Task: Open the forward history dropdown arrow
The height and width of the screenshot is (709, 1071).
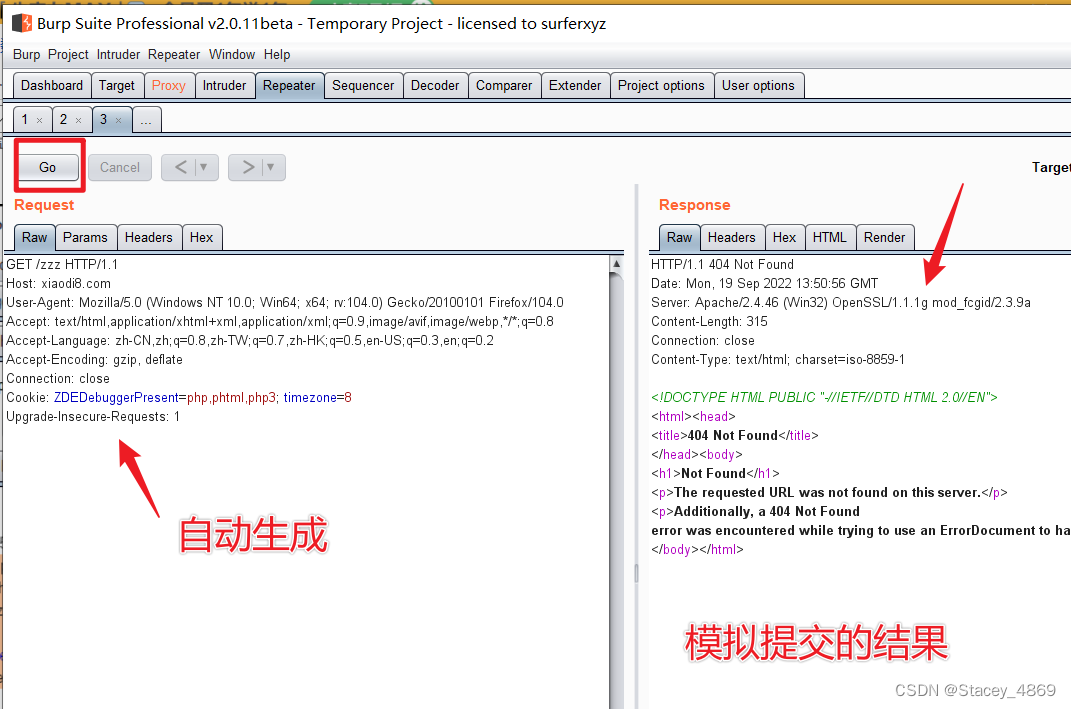Action: pos(270,167)
